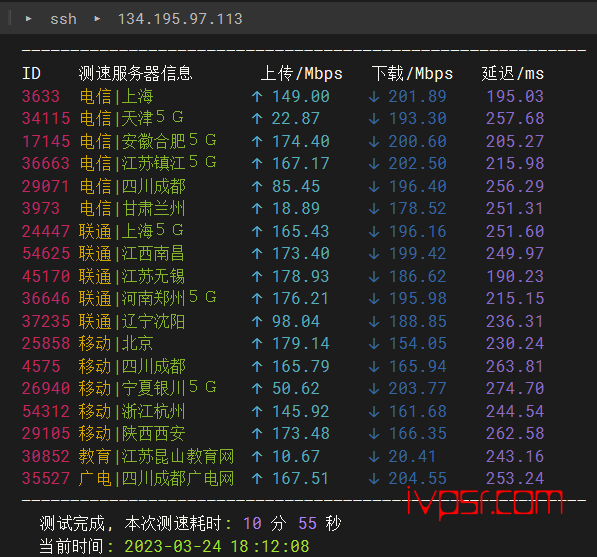
Task: Click the 移动|陕西西安 server name
Action: pyautogui.click(x=132, y=433)
